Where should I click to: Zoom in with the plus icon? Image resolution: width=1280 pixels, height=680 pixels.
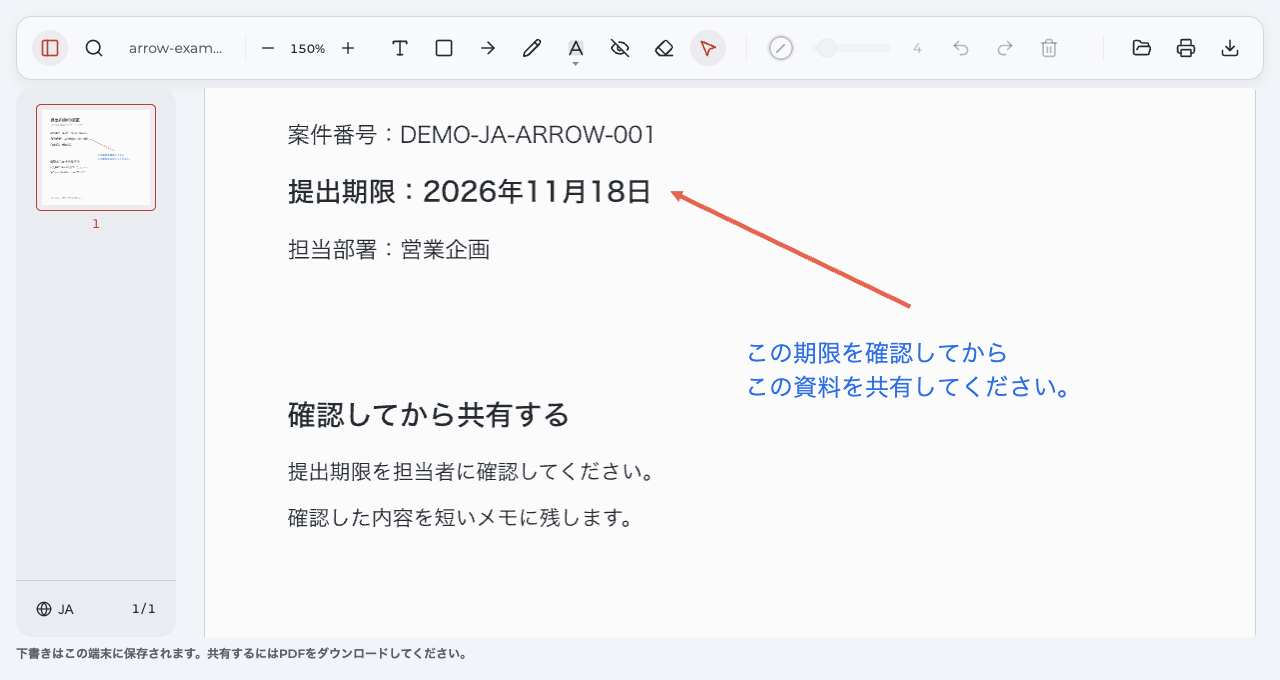point(348,48)
